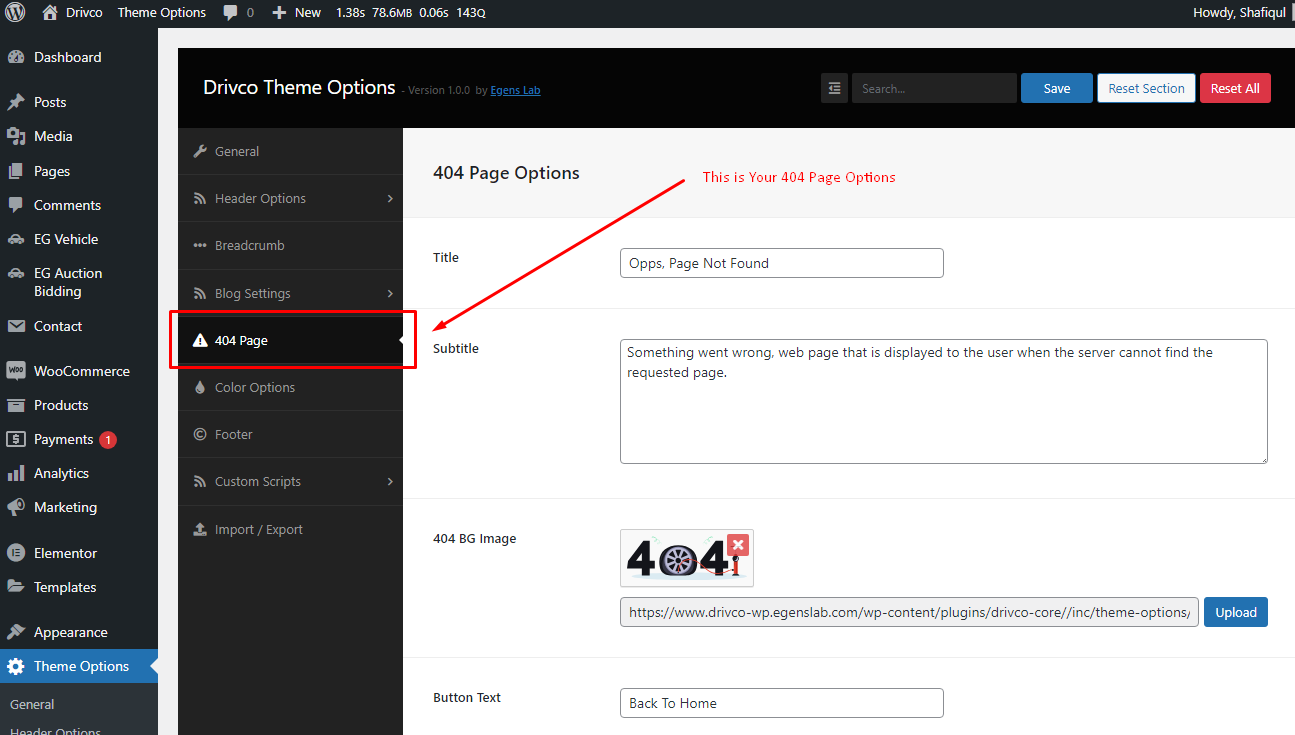Open Elementor in the admin sidebar
Image resolution: width=1295 pixels, height=735 pixels.
[x=66, y=553]
